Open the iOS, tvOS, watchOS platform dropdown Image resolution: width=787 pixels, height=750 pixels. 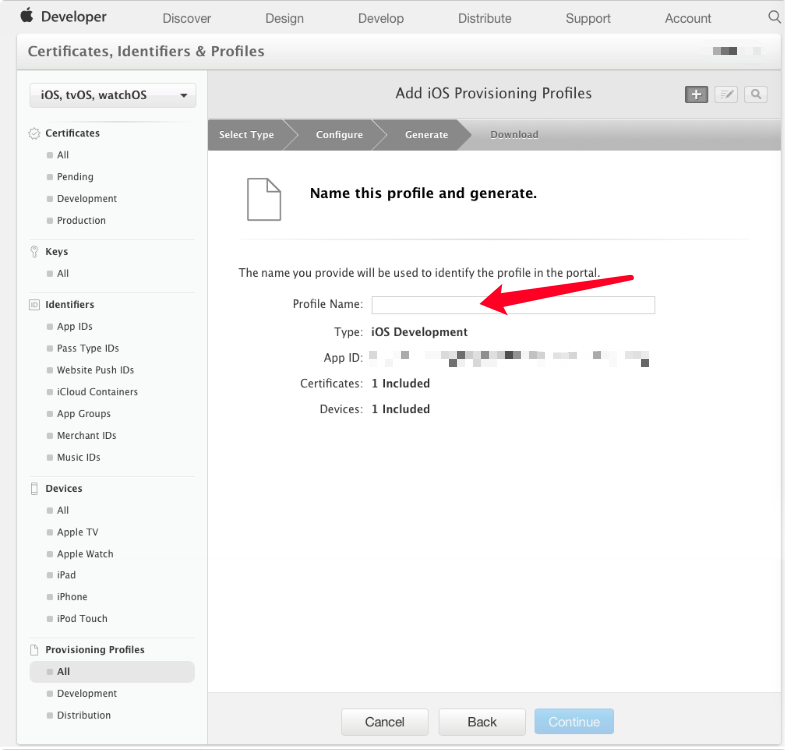pos(112,95)
